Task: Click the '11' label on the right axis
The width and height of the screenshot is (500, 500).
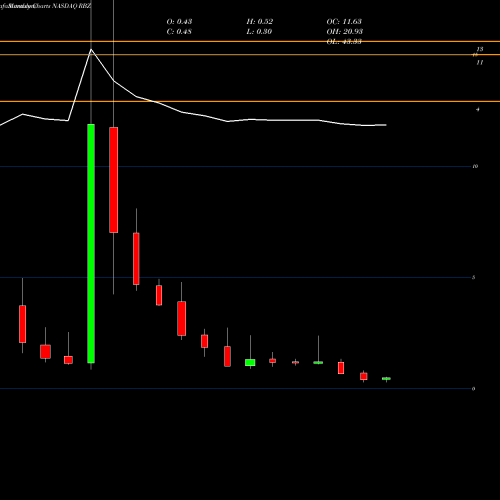Action: (480, 62)
